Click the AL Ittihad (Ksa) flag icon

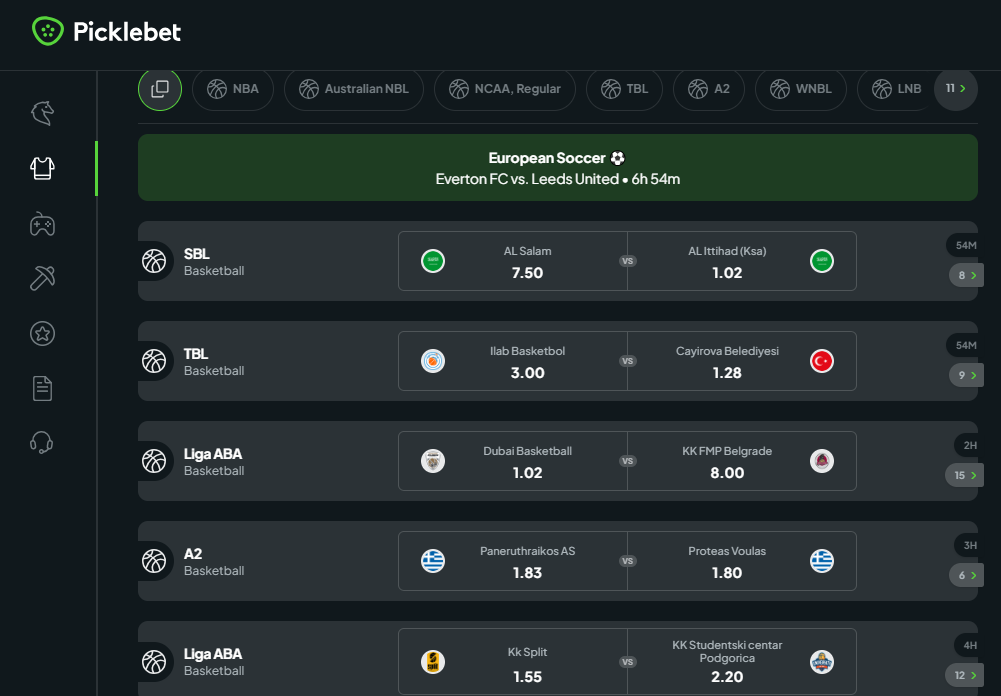coord(822,261)
